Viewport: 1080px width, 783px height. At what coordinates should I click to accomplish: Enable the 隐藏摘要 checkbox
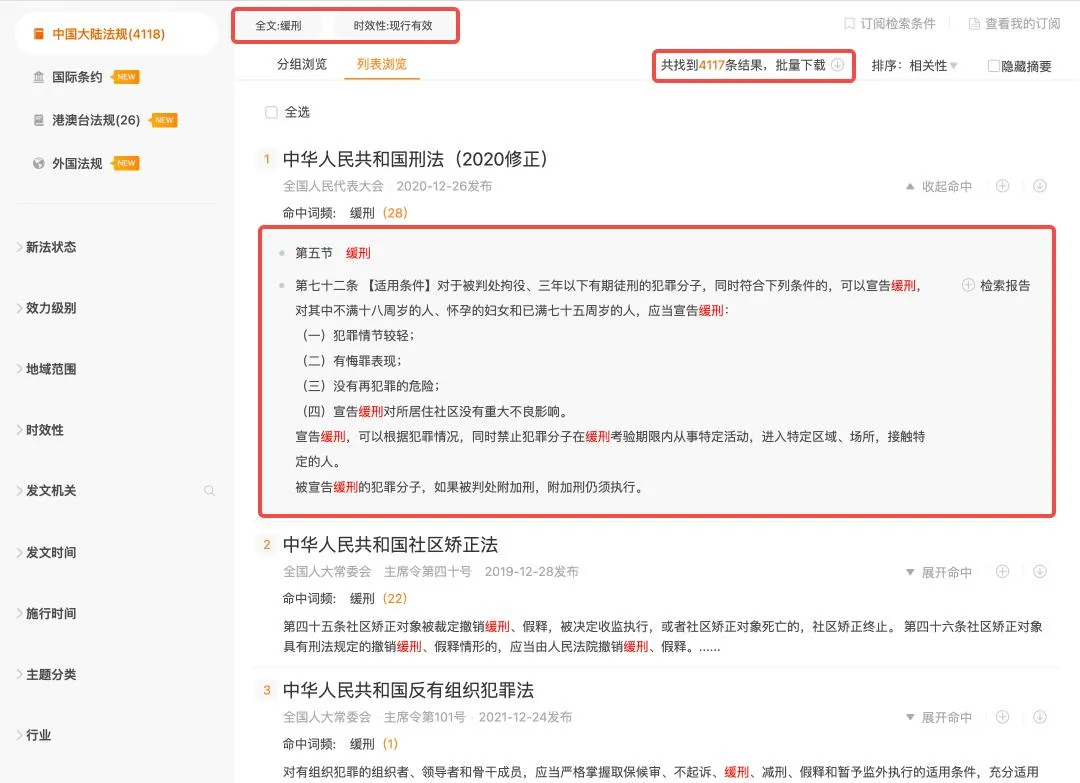click(x=994, y=66)
